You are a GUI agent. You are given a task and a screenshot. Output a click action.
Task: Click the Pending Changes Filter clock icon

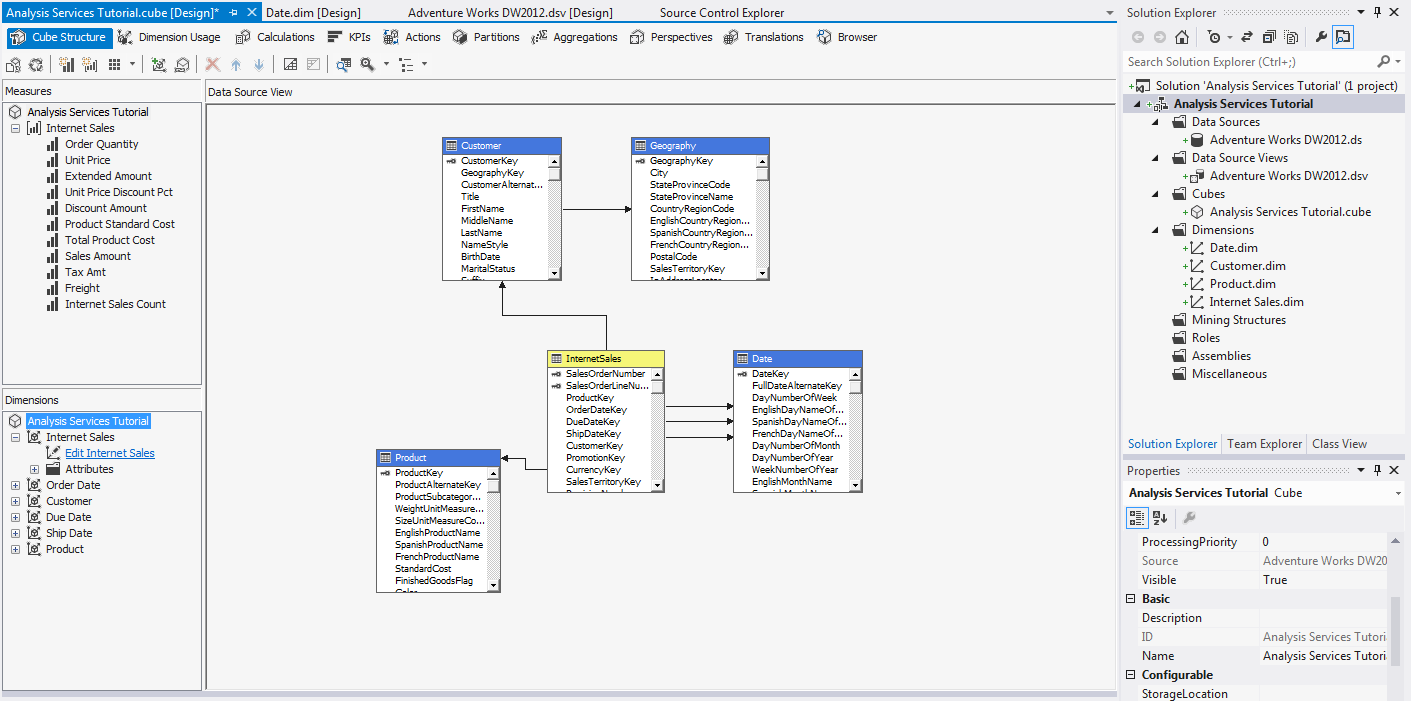(x=1214, y=37)
